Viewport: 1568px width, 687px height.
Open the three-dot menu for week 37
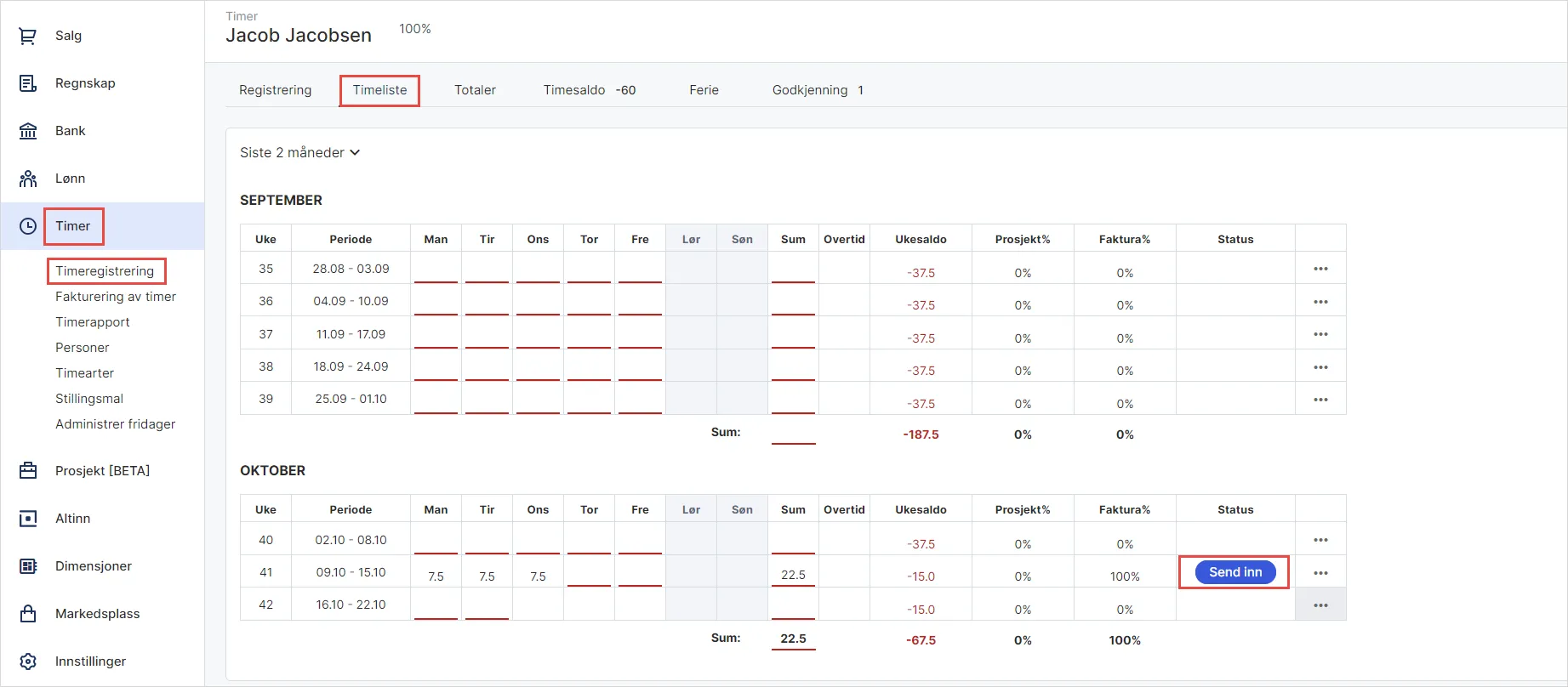point(1320,334)
